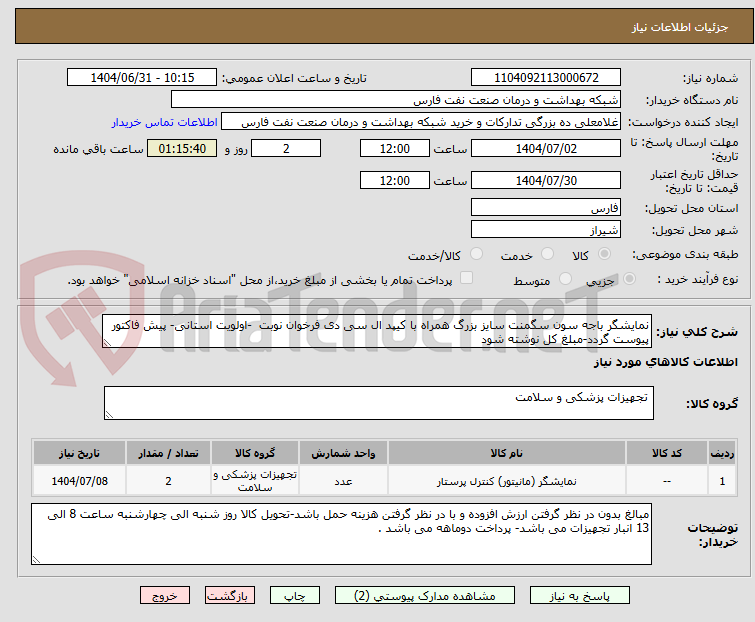This screenshot has width=755, height=622.
Task: Click the unit cell عدد
Action: point(343,481)
